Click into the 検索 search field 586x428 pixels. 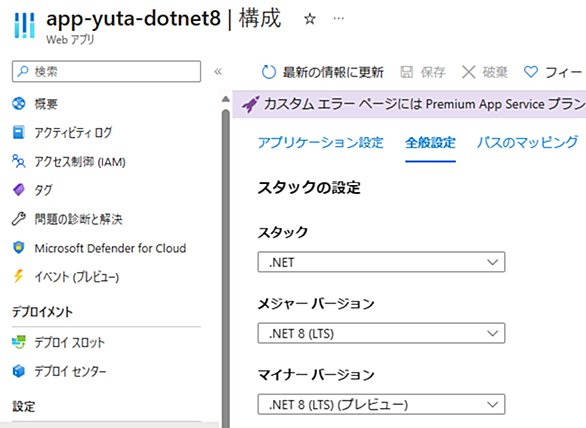click(107, 71)
